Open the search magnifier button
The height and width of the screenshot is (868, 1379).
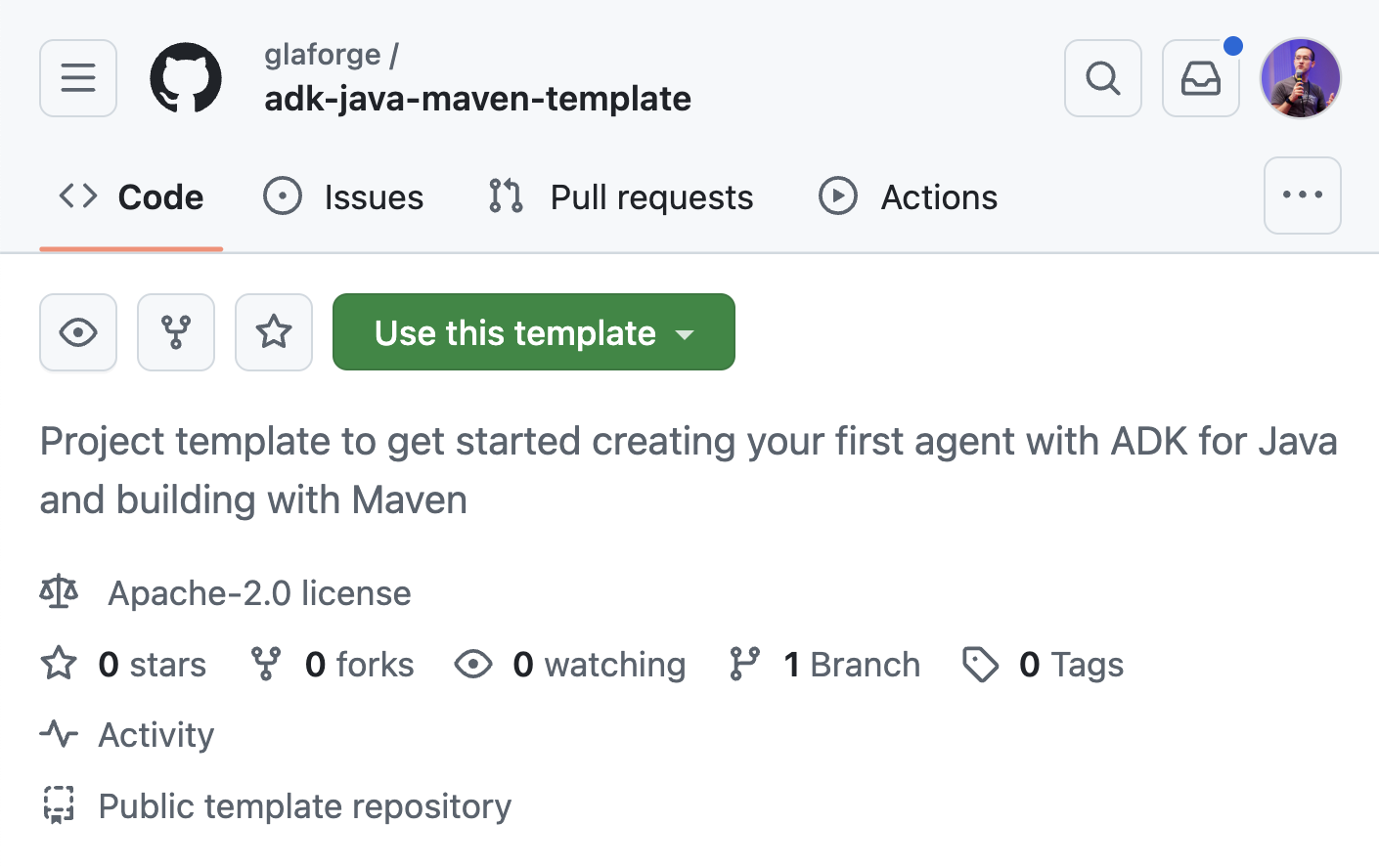click(x=1103, y=78)
